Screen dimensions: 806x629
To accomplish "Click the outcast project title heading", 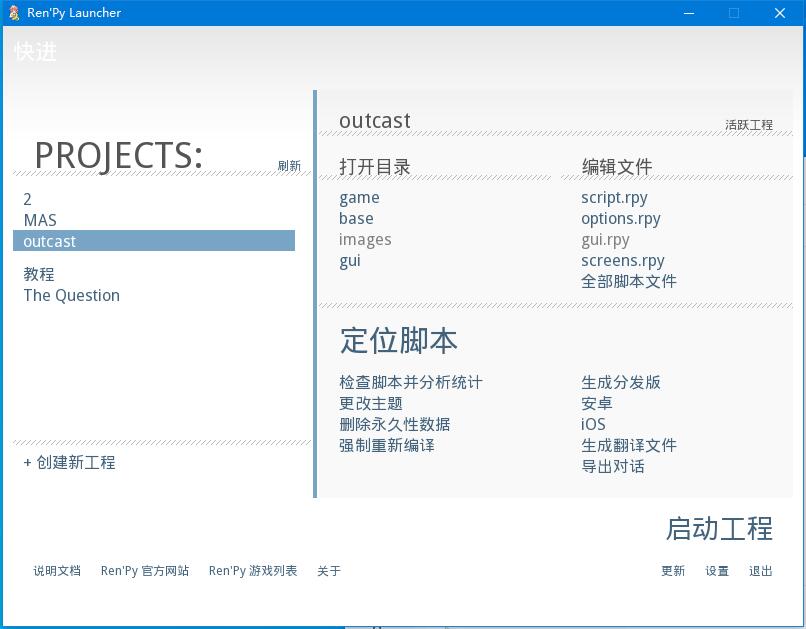I will point(375,121).
